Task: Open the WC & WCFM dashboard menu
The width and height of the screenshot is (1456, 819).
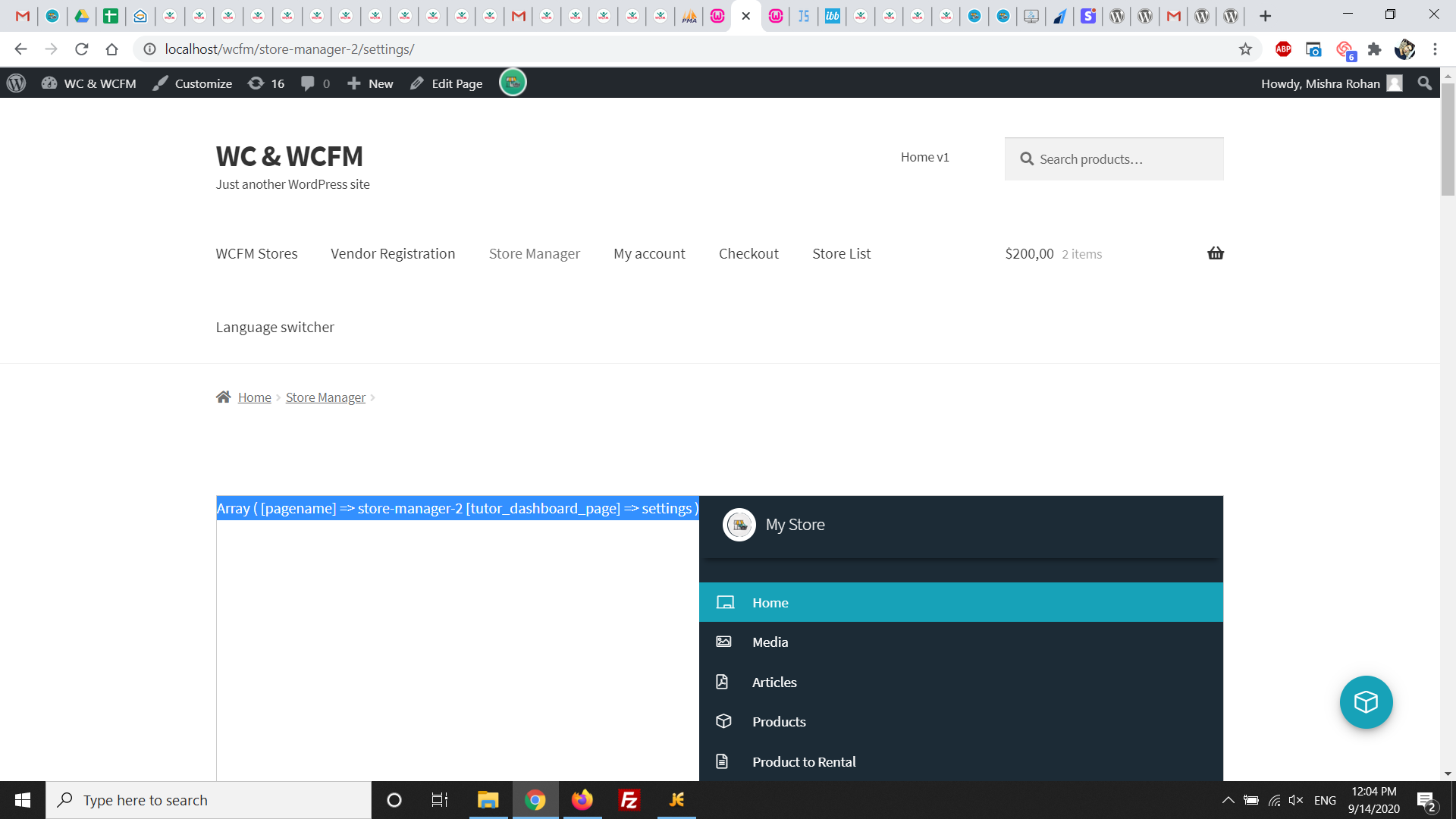Action: pyautogui.click(x=89, y=83)
